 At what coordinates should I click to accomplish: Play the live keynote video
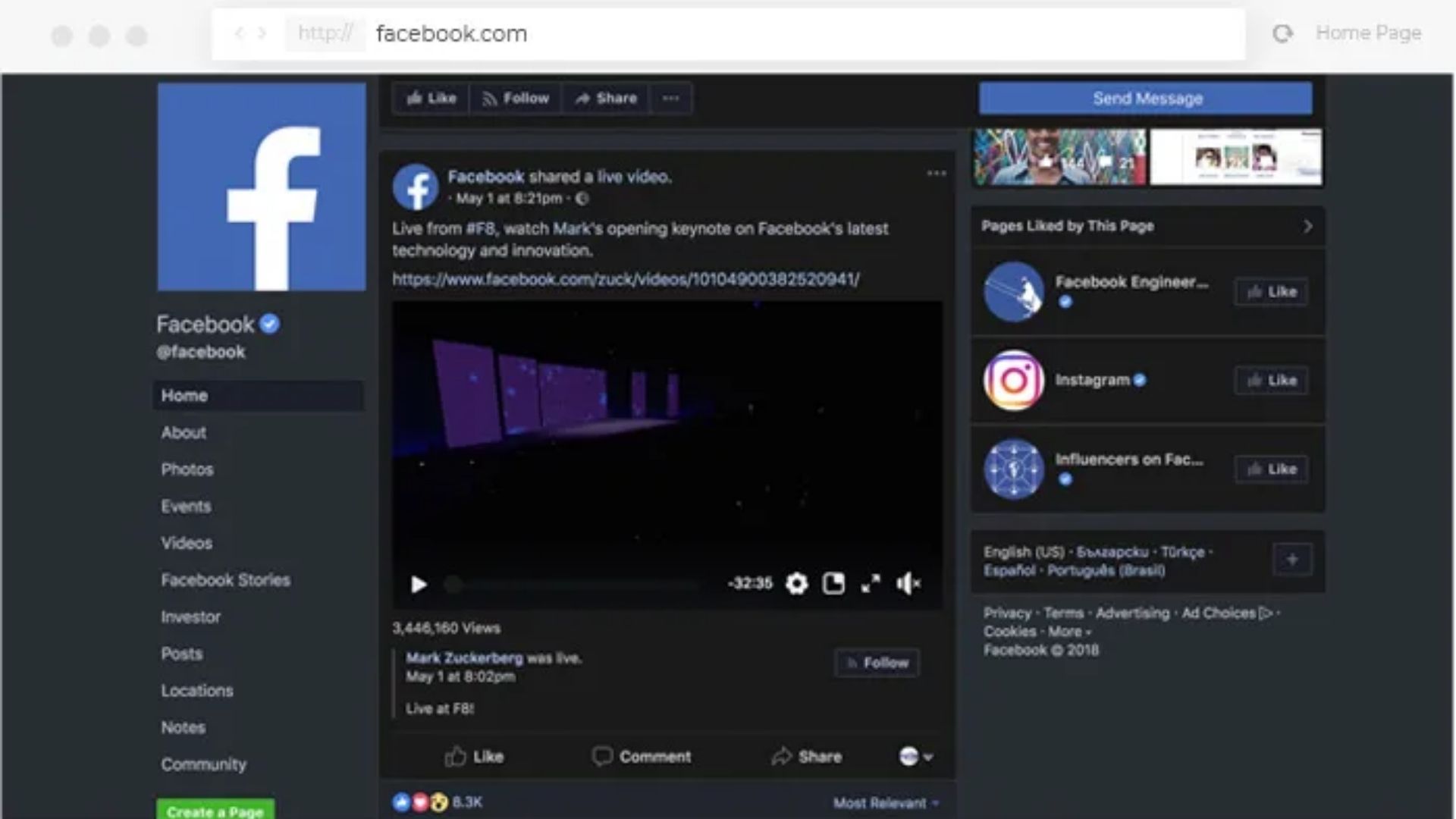coord(418,583)
